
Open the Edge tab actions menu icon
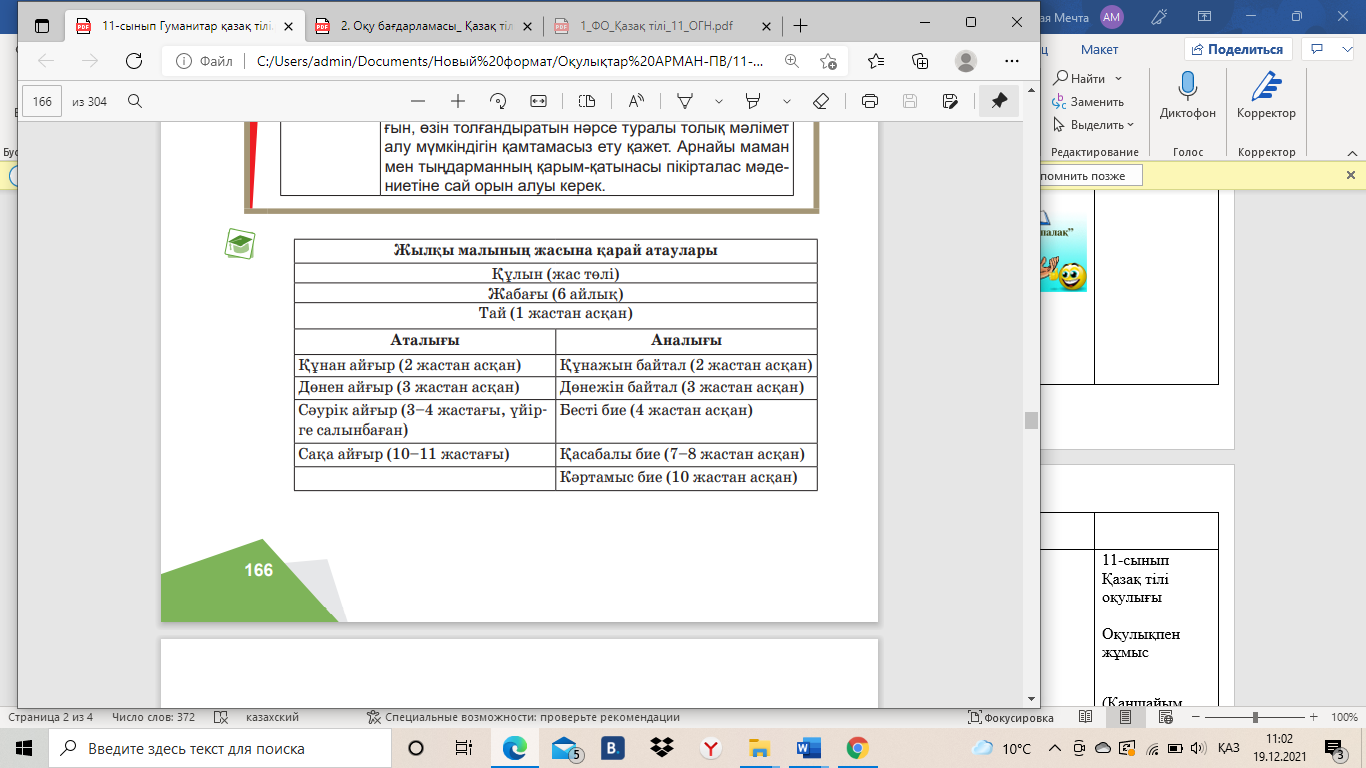coord(41,26)
